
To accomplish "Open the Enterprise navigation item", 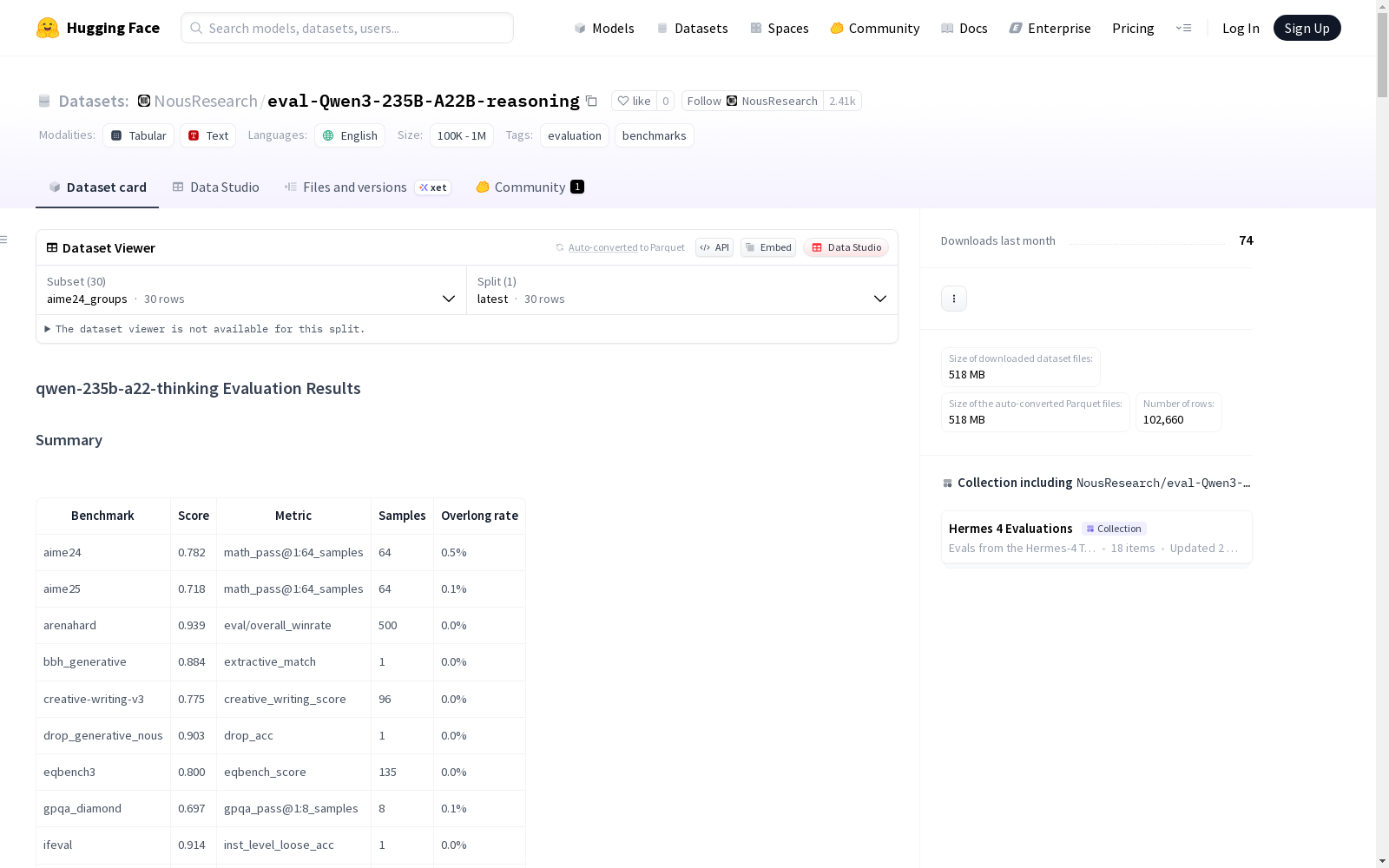I will [x=1050, y=28].
